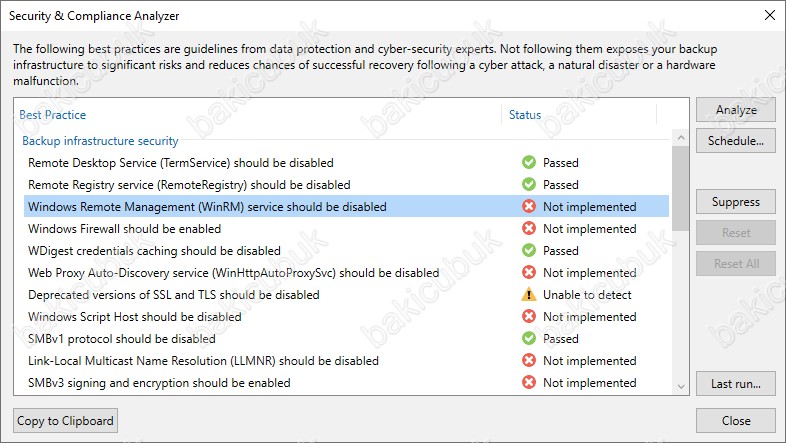Suppress the selected best practice
Viewport: 786px width, 443px height.
tap(736, 202)
